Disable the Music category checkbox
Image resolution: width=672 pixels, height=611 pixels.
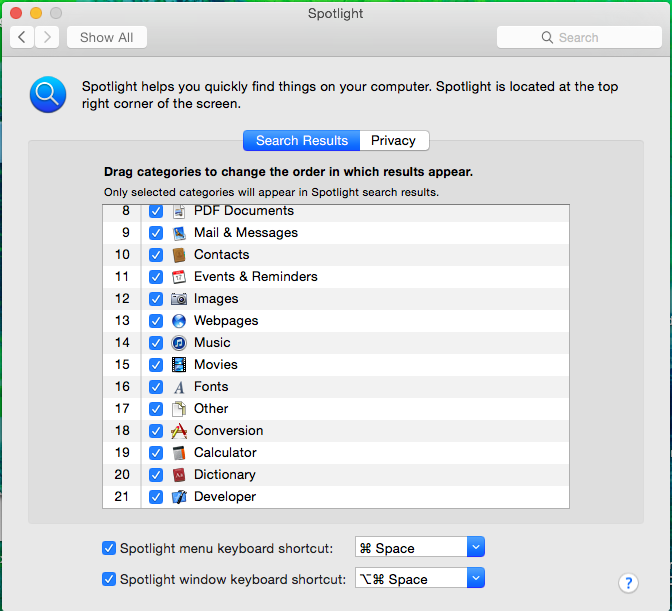click(156, 343)
